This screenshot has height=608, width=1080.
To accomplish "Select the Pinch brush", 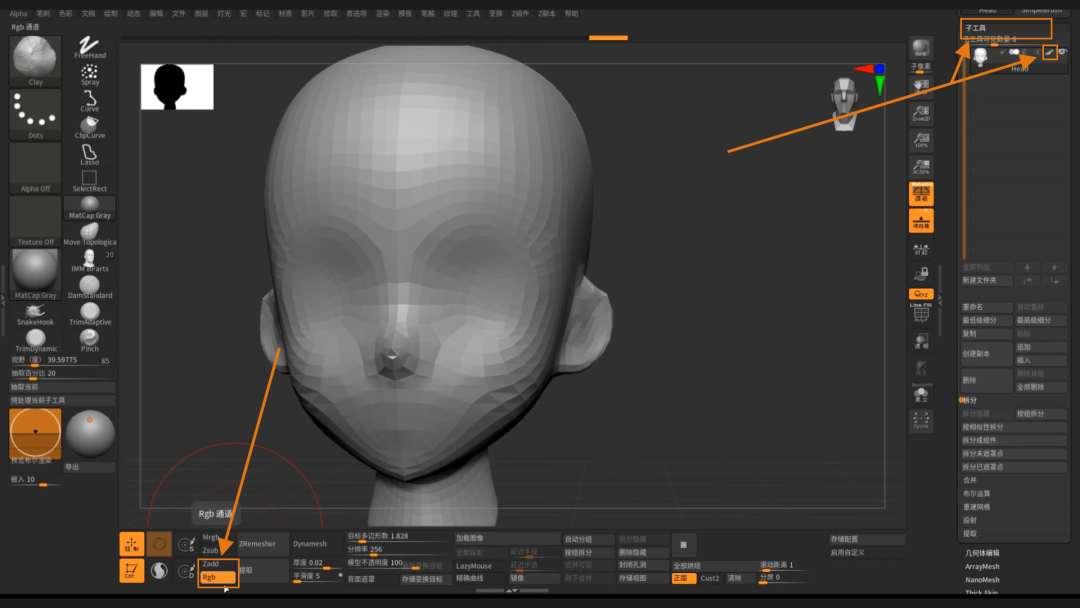I will point(89,341).
